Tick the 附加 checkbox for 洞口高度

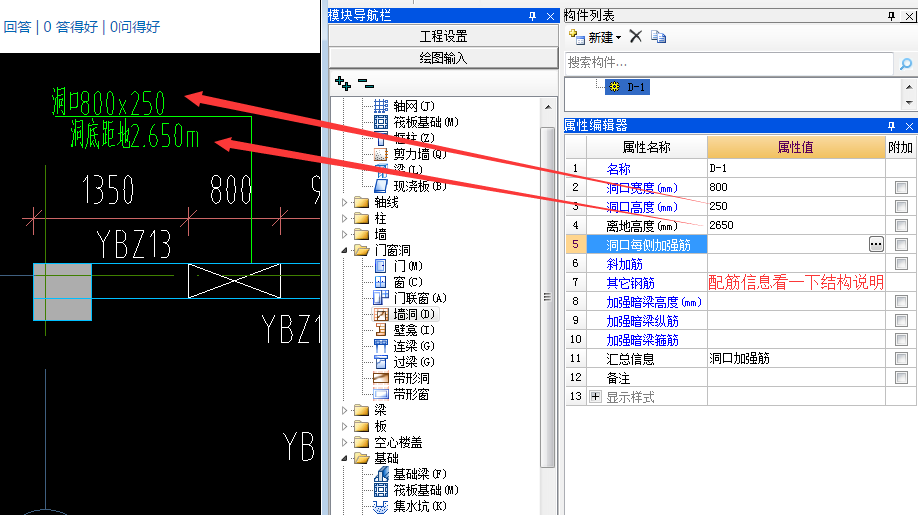tap(901, 206)
